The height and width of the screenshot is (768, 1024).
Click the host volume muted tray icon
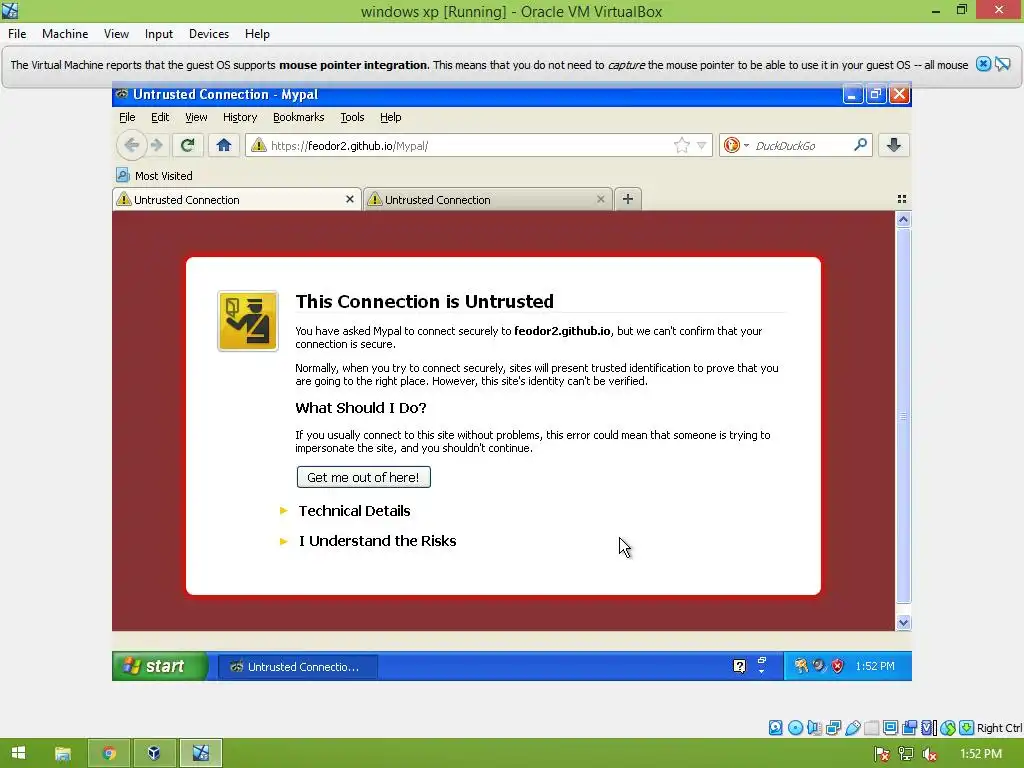tap(929, 754)
